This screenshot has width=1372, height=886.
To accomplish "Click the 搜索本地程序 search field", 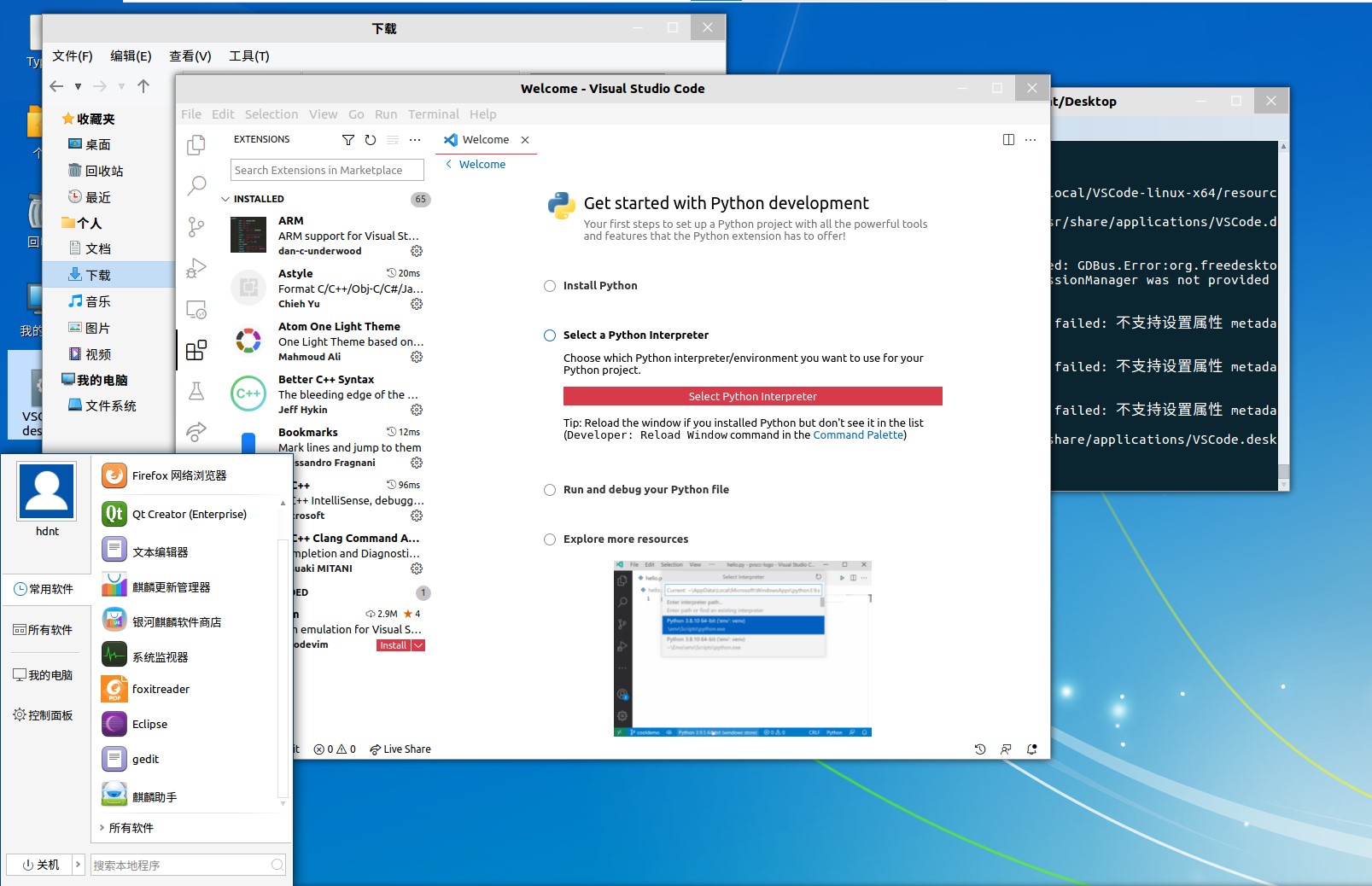I will 188,865.
